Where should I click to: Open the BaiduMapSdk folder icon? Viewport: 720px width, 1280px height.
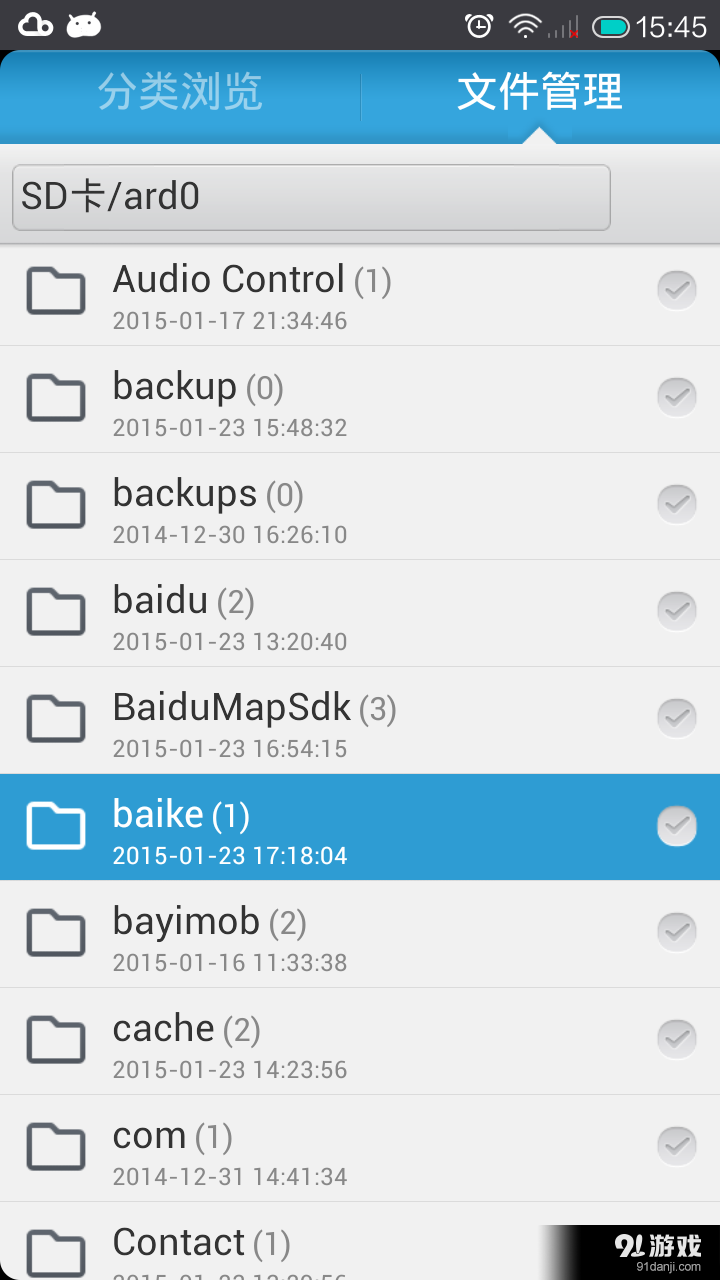coord(55,719)
